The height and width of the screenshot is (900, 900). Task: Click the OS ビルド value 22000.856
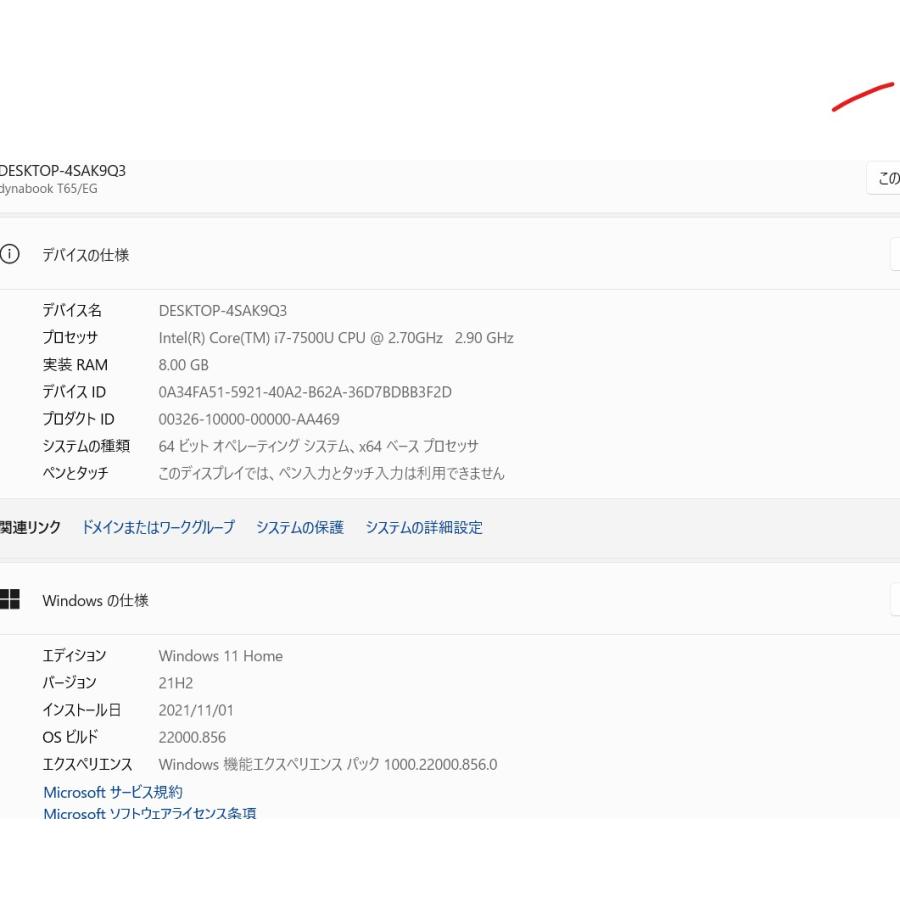pyautogui.click(x=192, y=738)
